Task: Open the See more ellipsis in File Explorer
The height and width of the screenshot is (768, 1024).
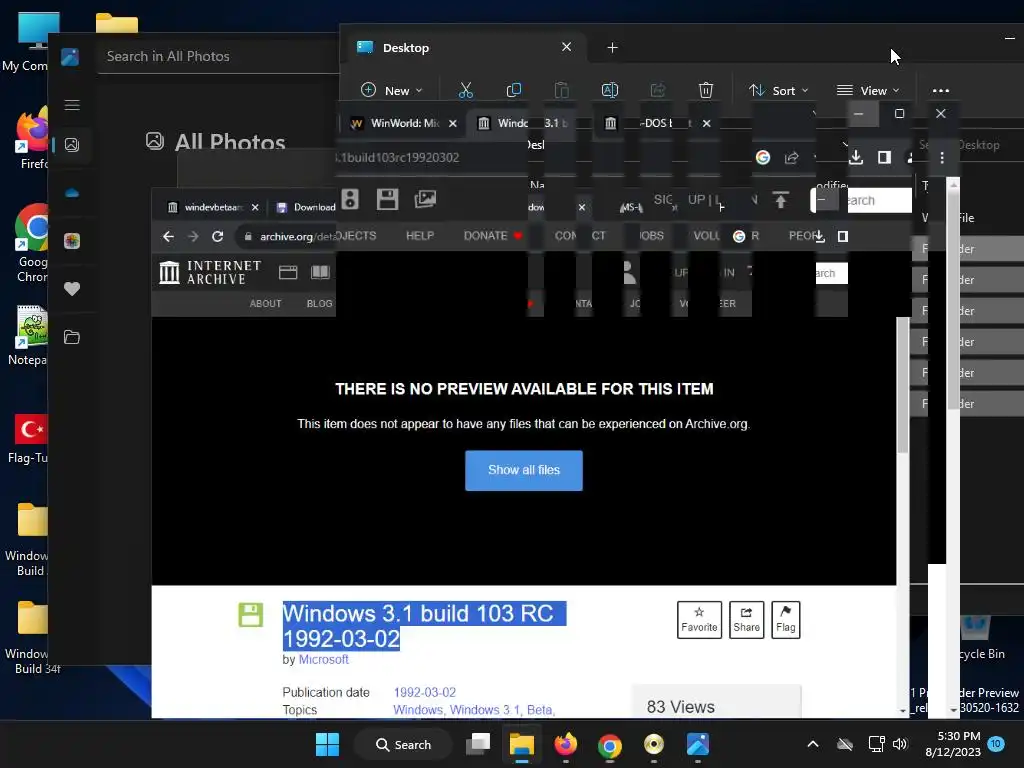Action: [940, 91]
